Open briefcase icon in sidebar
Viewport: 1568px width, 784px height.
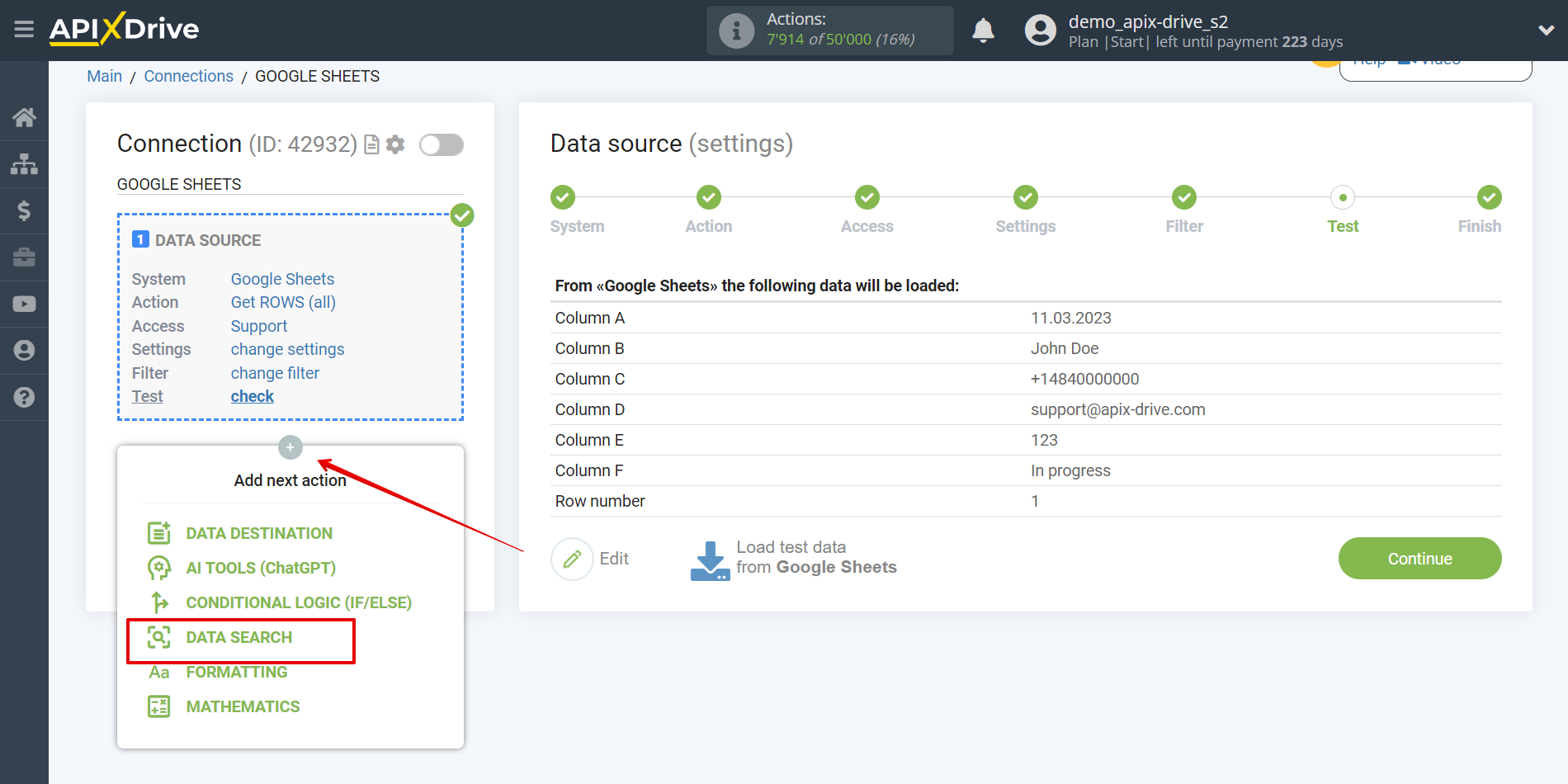(24, 257)
